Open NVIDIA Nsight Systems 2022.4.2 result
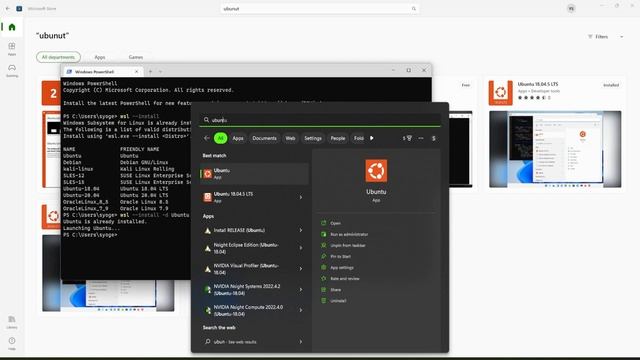Screen dimensions: 640x360 pyautogui.click(x=248, y=289)
